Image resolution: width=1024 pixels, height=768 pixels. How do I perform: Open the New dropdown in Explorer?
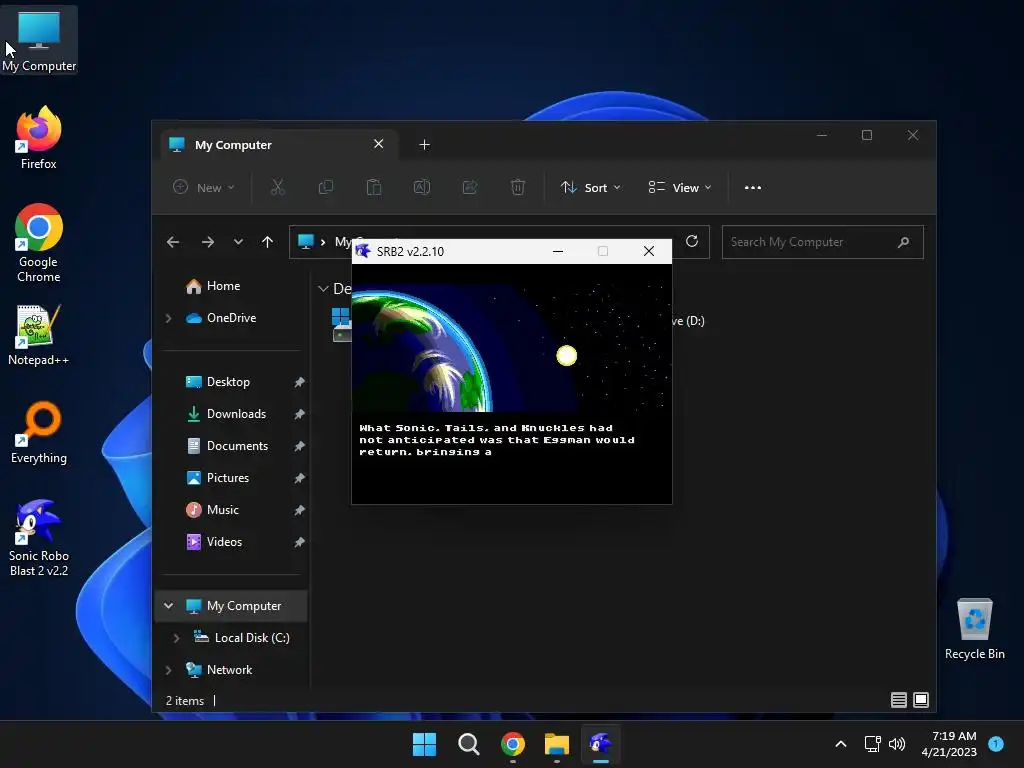[x=203, y=187]
